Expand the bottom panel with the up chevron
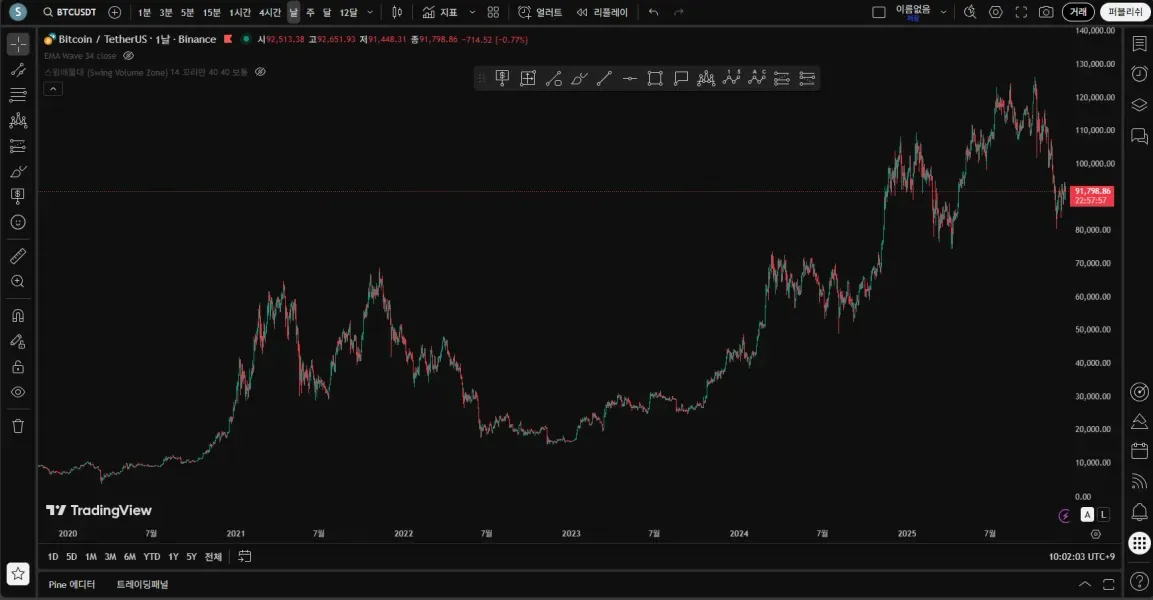1153x600 pixels. (x=1085, y=585)
